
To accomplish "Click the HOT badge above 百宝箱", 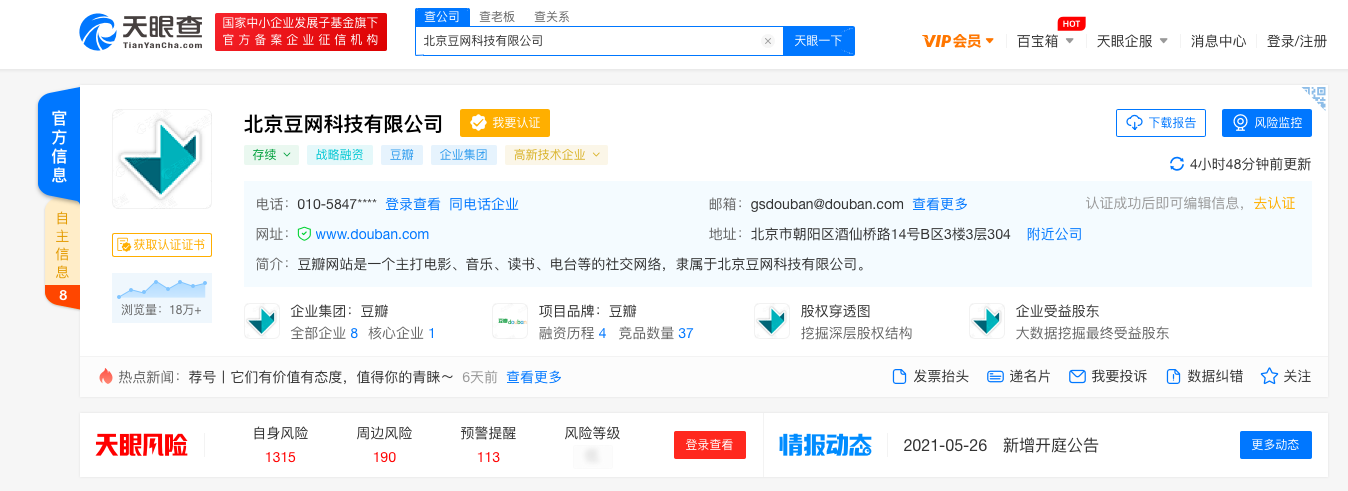I will click(x=1071, y=23).
